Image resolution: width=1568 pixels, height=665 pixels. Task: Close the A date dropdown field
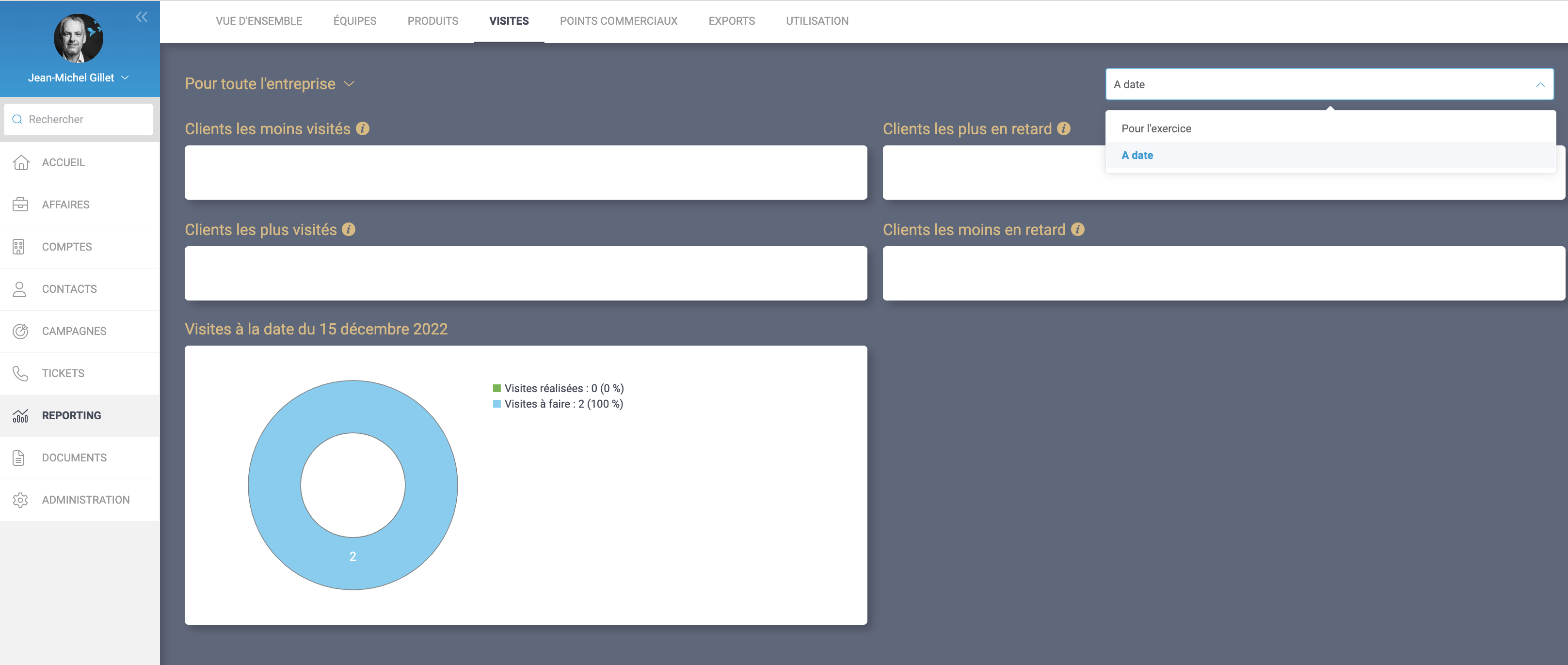pyautogui.click(x=1540, y=84)
